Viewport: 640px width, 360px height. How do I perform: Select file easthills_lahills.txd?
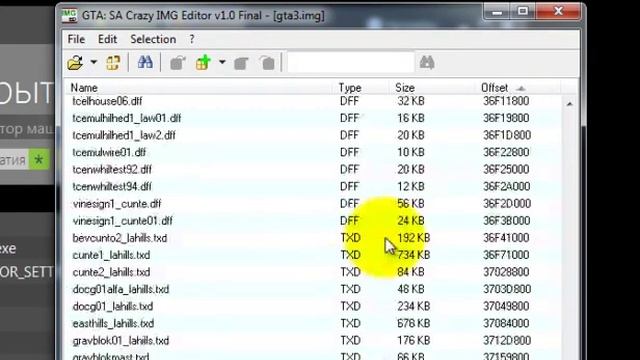(x=113, y=324)
